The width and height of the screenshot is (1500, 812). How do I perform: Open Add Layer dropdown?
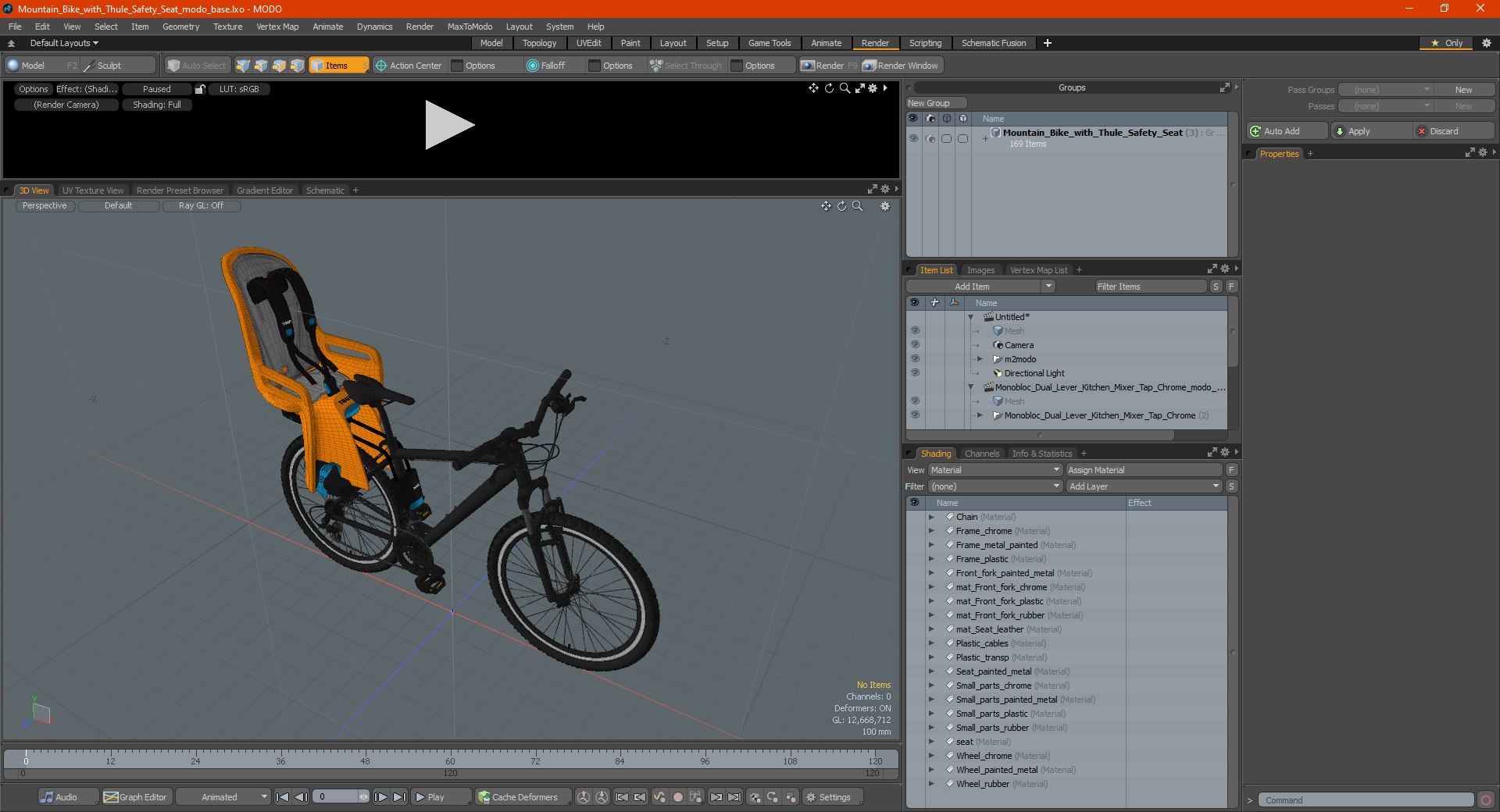[x=1144, y=486]
